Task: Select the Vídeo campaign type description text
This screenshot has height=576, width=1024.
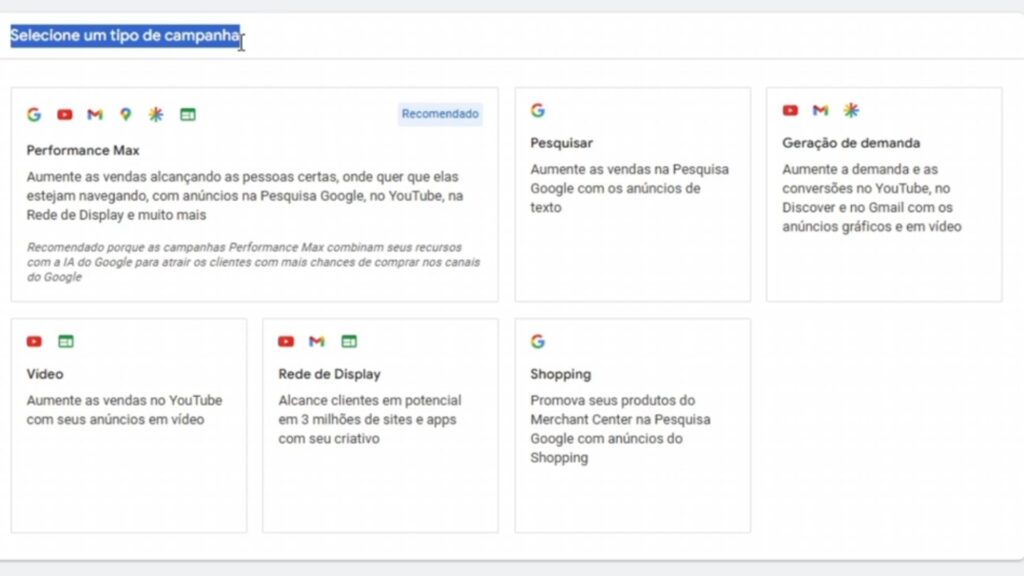Action: pyautogui.click(x=124, y=410)
